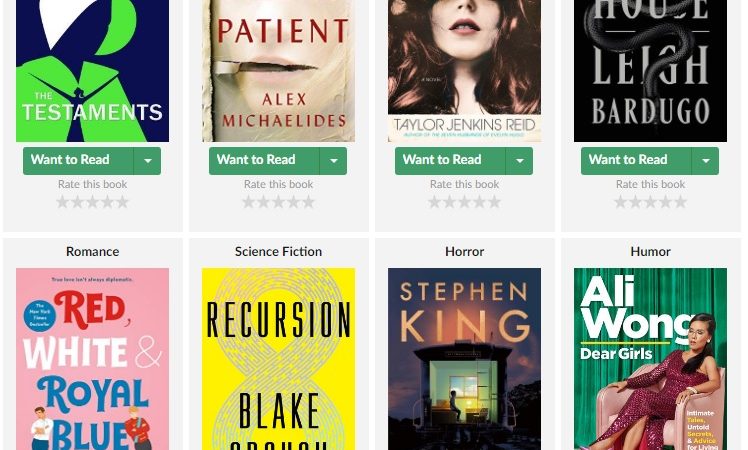The width and height of the screenshot is (748, 450).
Task: Rate Taylor Jenkins Reid book one star
Action: point(434,202)
